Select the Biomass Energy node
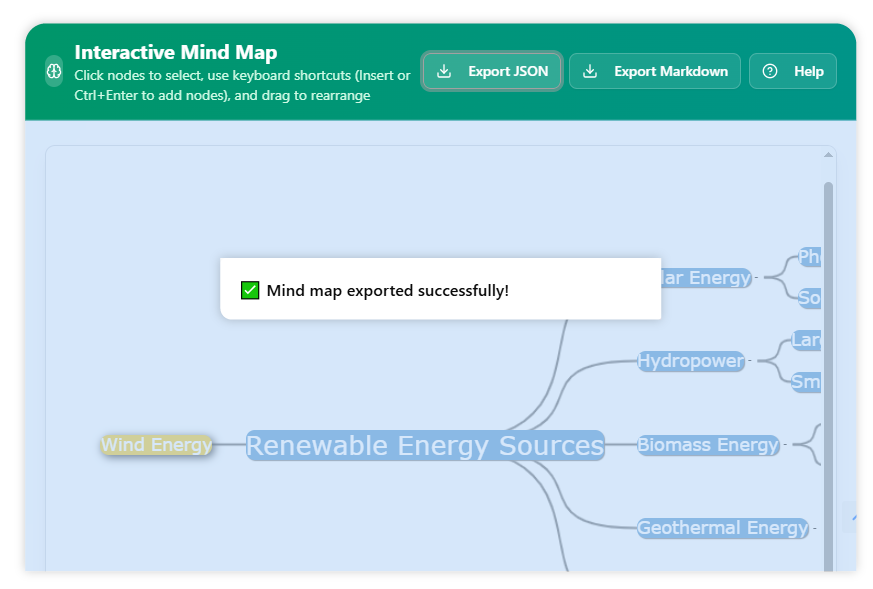 tap(708, 445)
